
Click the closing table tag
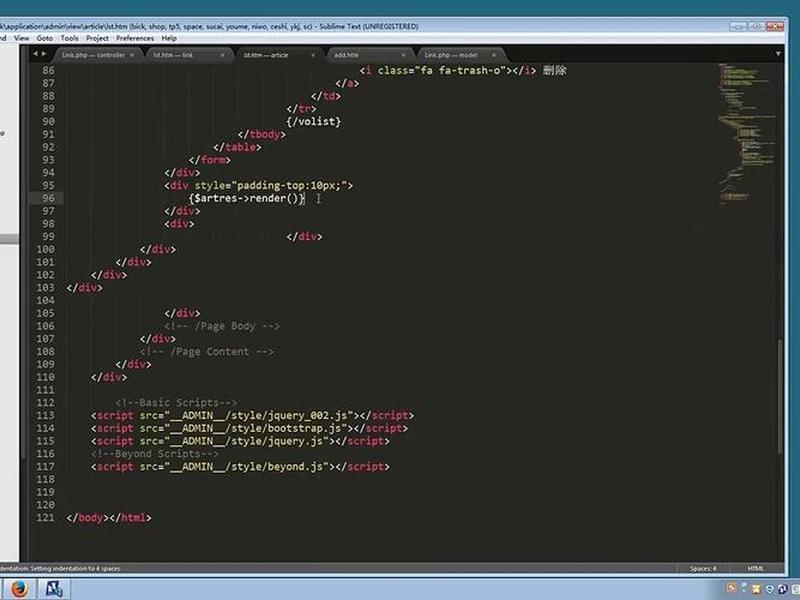coord(237,147)
